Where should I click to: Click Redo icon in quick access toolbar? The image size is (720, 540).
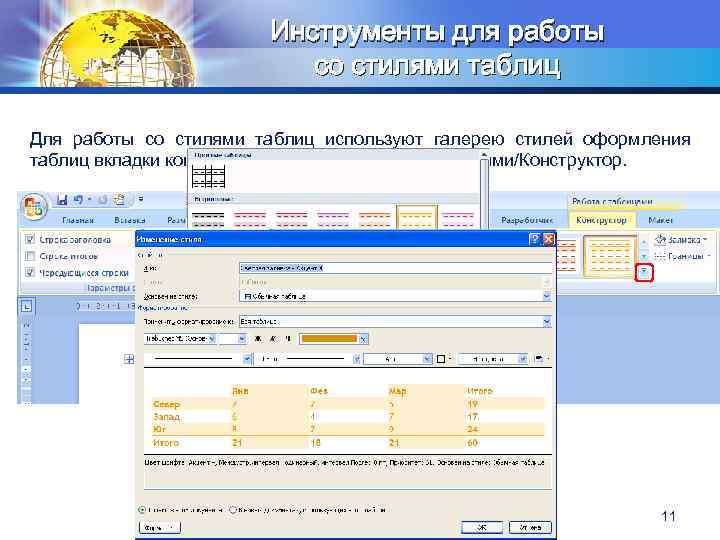click(x=103, y=200)
